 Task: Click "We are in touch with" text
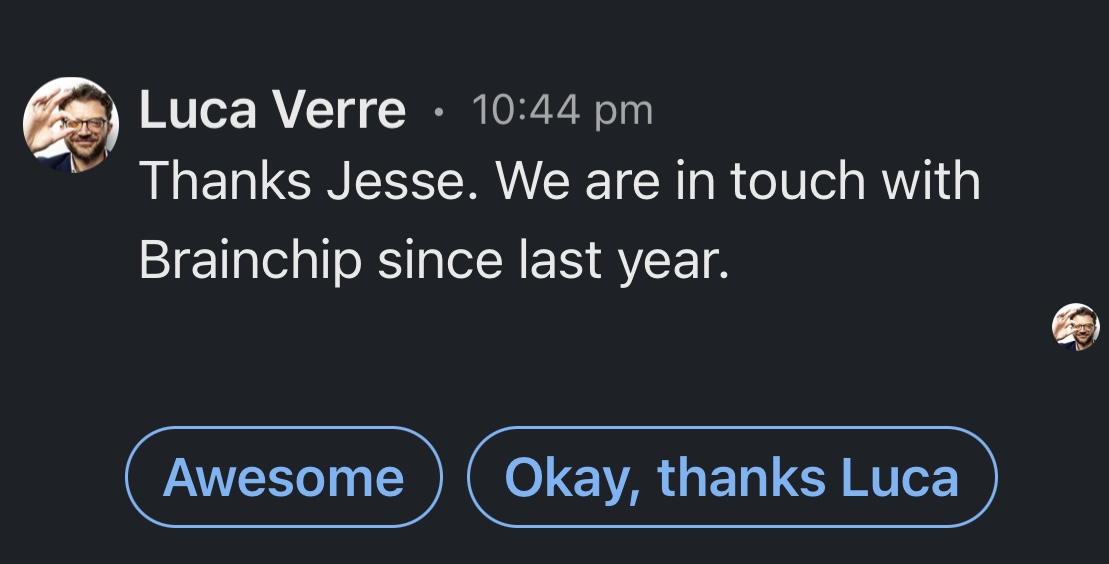coord(738,181)
